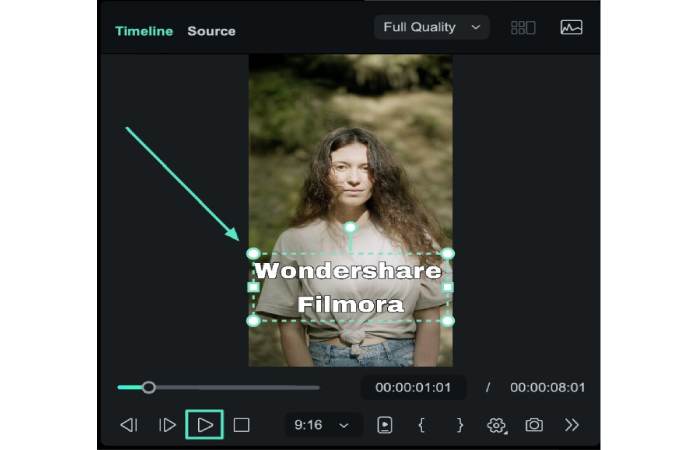Stop playback with the square button
This screenshot has height=450, width=700.
242,425
